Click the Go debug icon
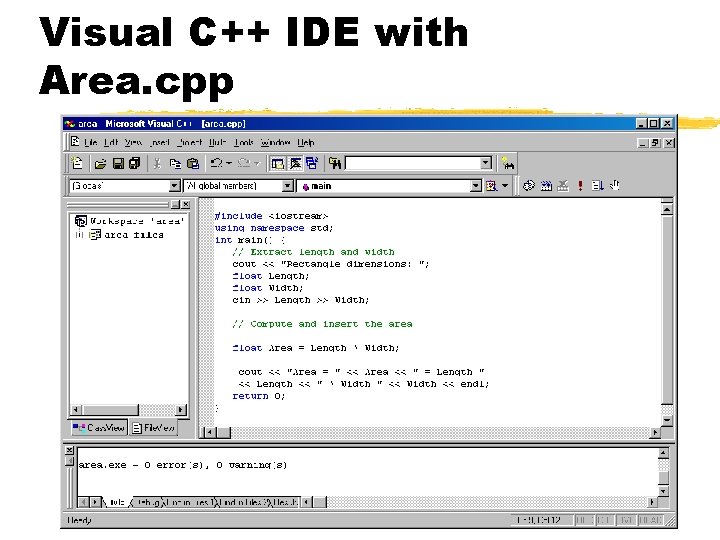Image resolution: width=720 pixels, height=540 pixels. (597, 186)
